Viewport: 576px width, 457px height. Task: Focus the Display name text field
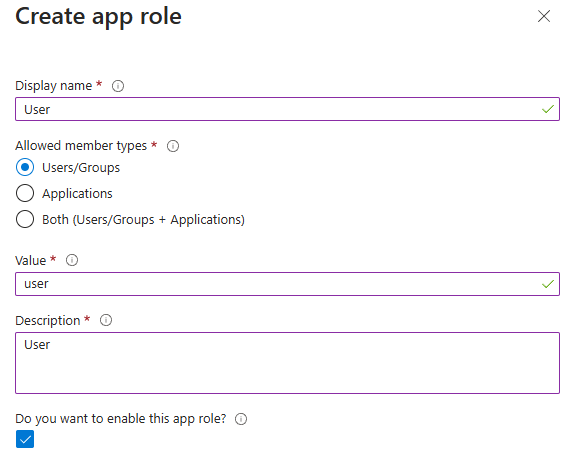click(287, 109)
